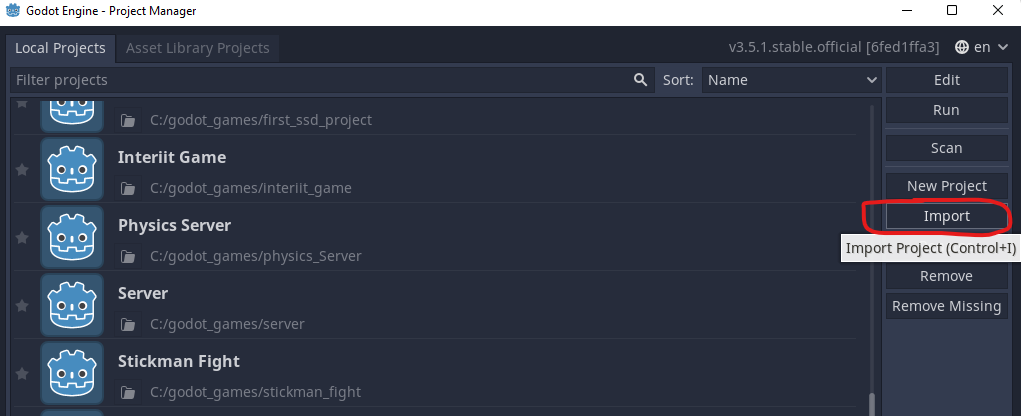This screenshot has width=1021, height=416.
Task: Click the Import button
Action: 947,216
